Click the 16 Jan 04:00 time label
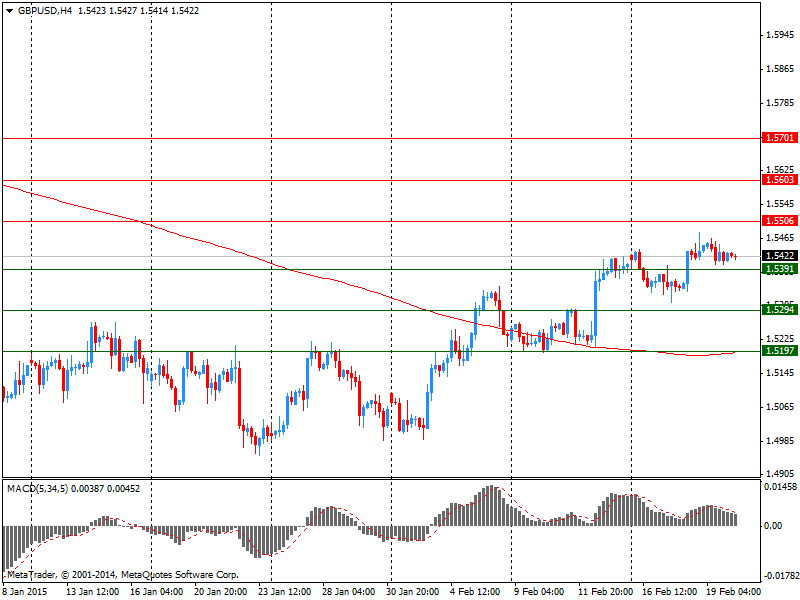800x600 pixels. [157, 592]
